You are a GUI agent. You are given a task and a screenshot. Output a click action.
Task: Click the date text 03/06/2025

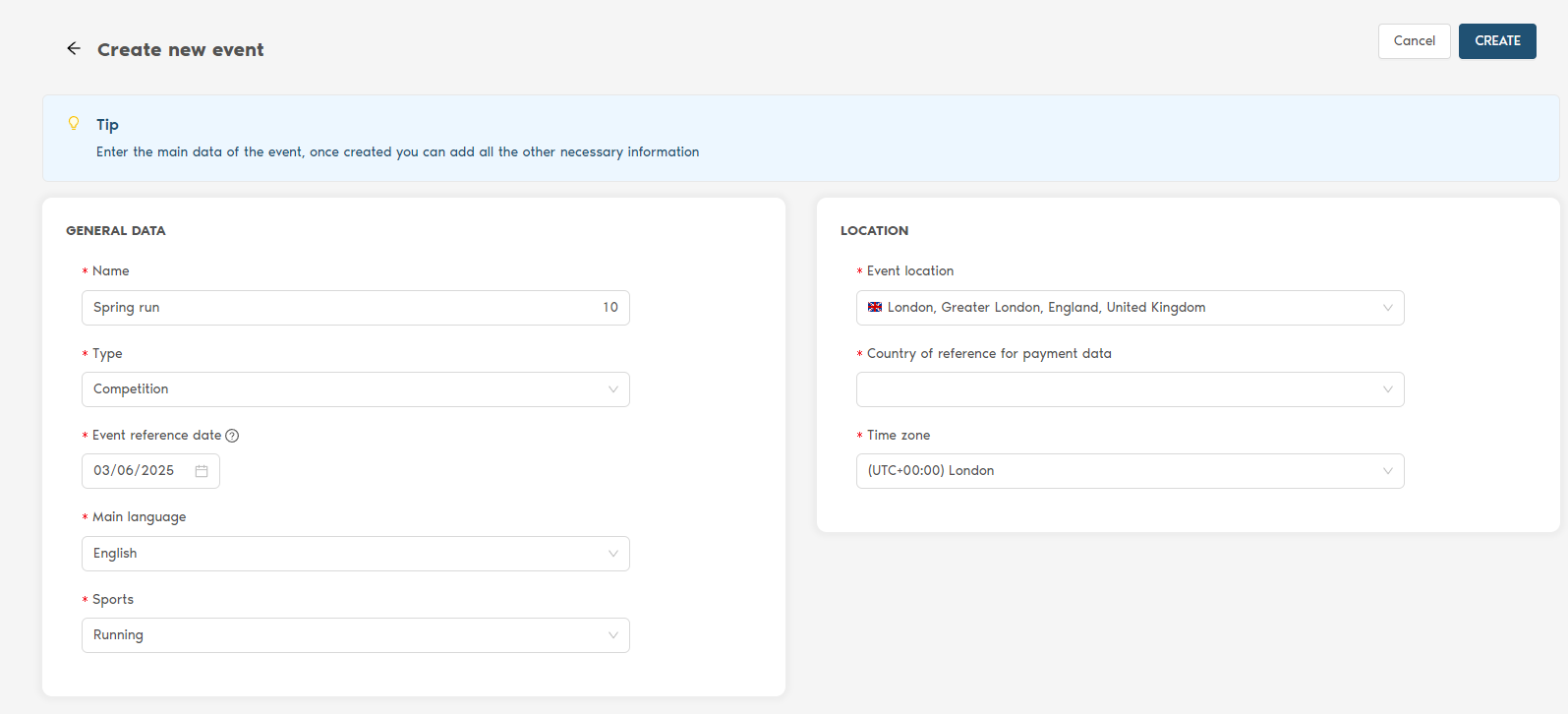click(x=134, y=471)
